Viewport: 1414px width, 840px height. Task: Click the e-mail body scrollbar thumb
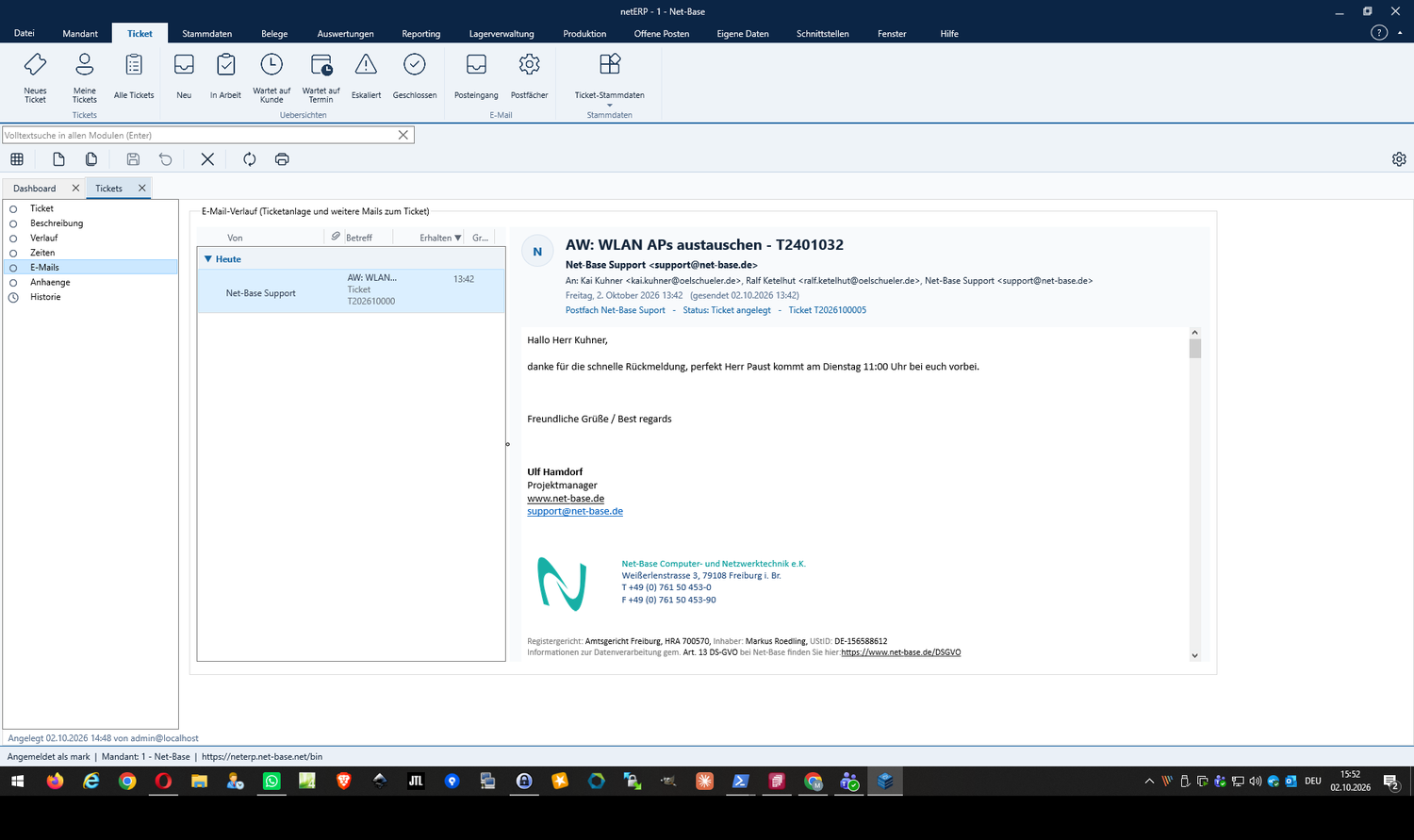(x=1195, y=349)
